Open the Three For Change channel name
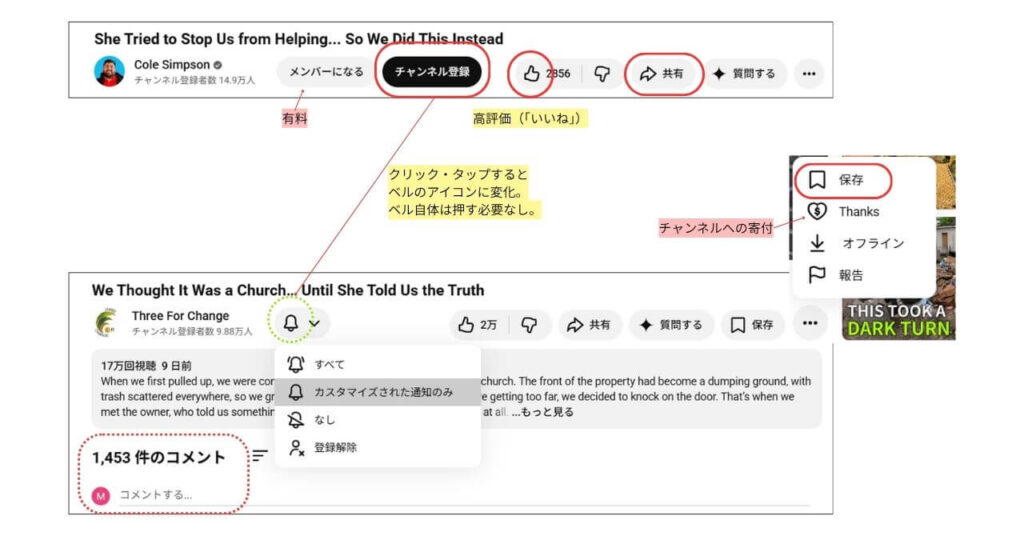This screenshot has width=1024, height=536. click(180, 316)
